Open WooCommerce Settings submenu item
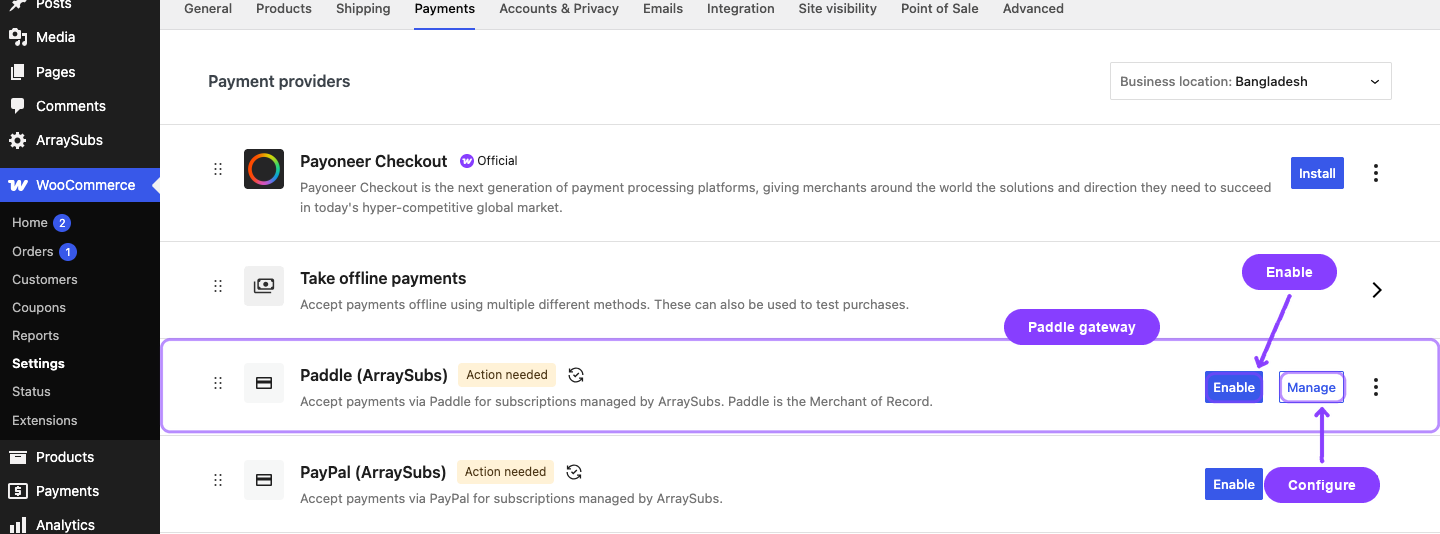The height and width of the screenshot is (534, 1440). [x=38, y=364]
